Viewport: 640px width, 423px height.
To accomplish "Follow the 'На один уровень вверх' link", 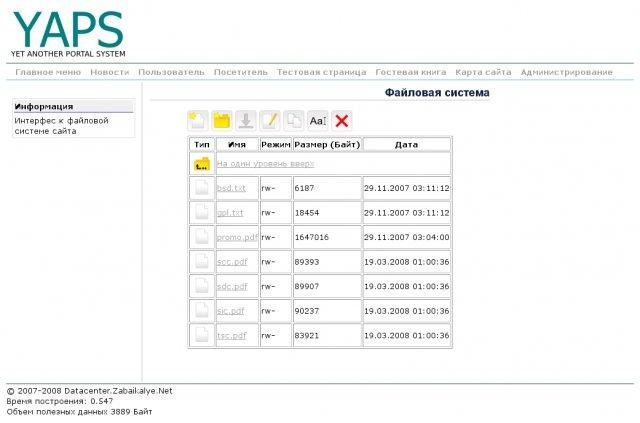I will [265, 164].
